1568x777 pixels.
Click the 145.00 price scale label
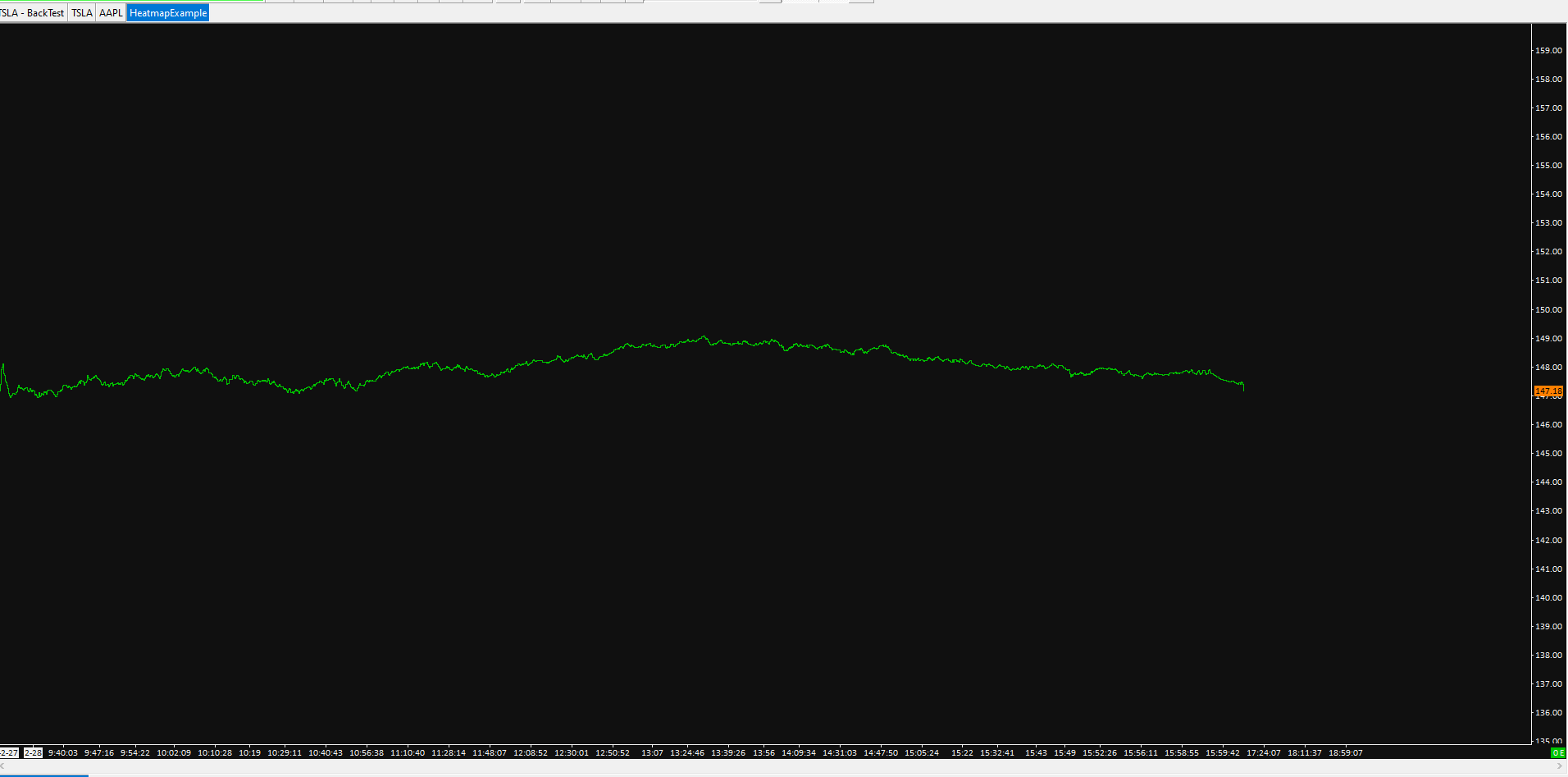click(1548, 454)
